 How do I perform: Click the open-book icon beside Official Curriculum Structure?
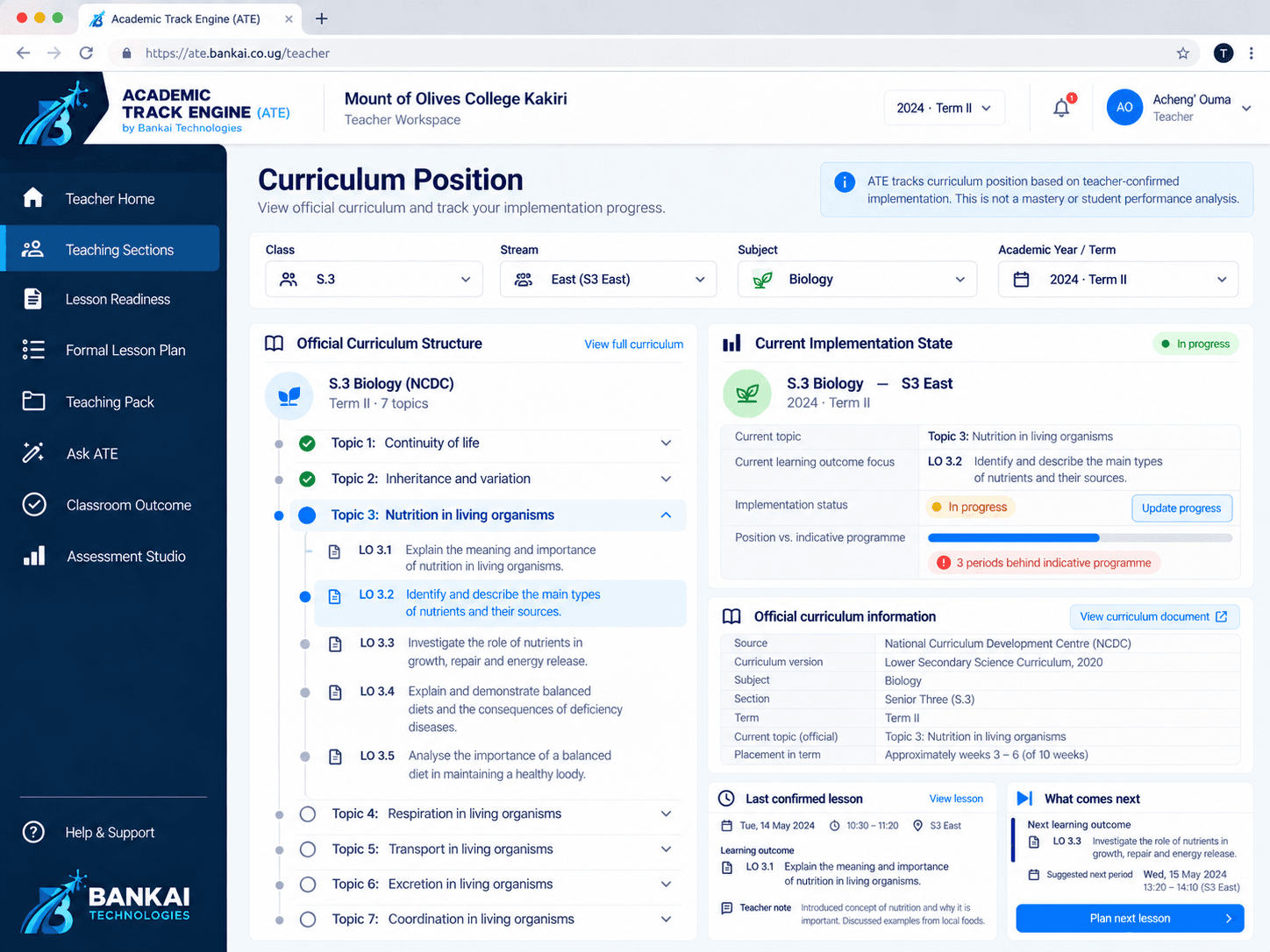(x=275, y=344)
